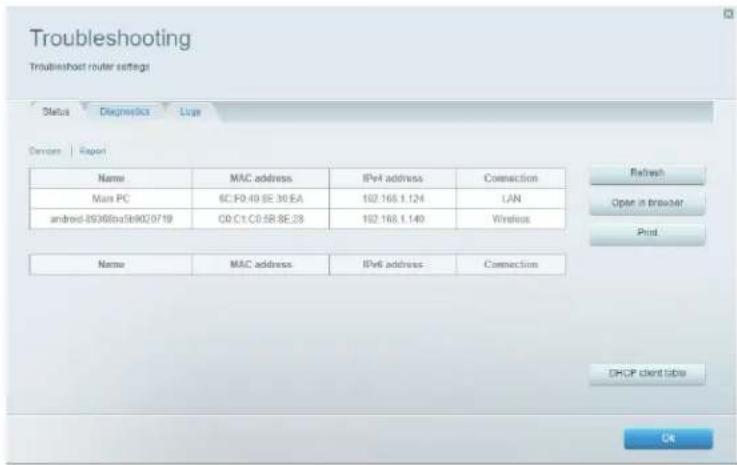Select the Devices sub-view link
This screenshot has width=737, height=465.
tap(45, 151)
